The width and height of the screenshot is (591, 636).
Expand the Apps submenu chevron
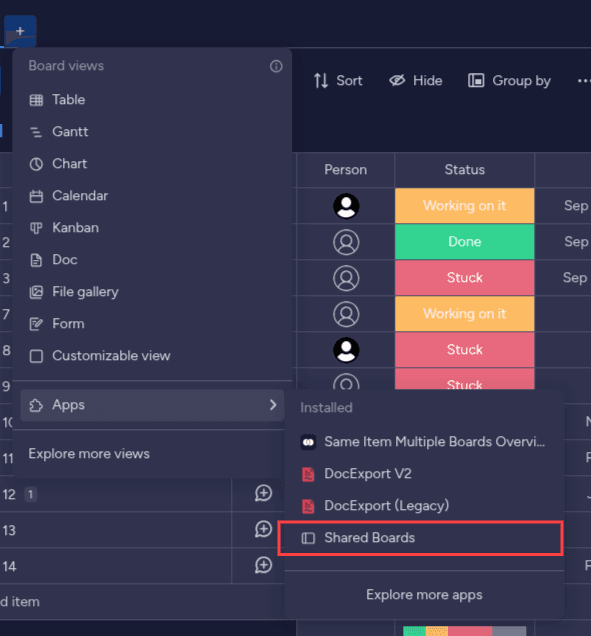(273, 405)
